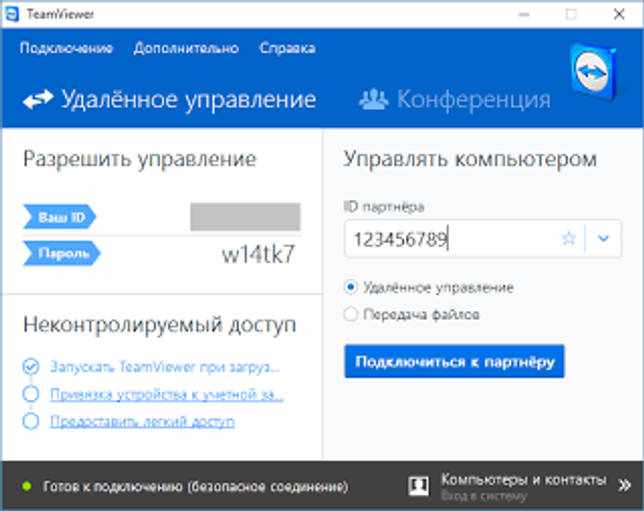
Task: Open the Подключение menu
Action: coord(66,48)
